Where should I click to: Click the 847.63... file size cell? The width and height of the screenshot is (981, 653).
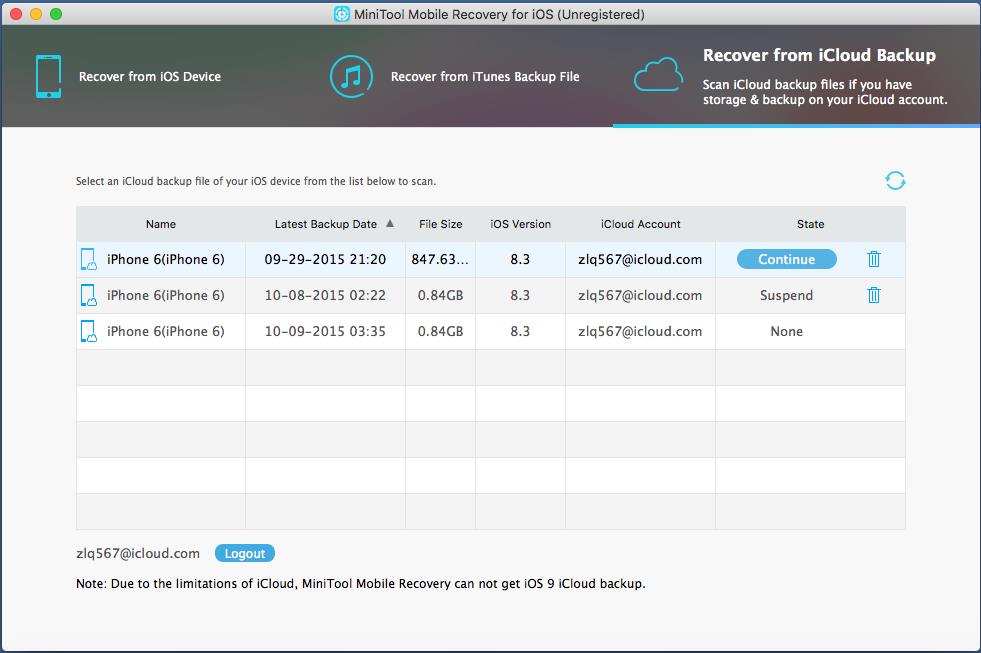(x=440, y=259)
